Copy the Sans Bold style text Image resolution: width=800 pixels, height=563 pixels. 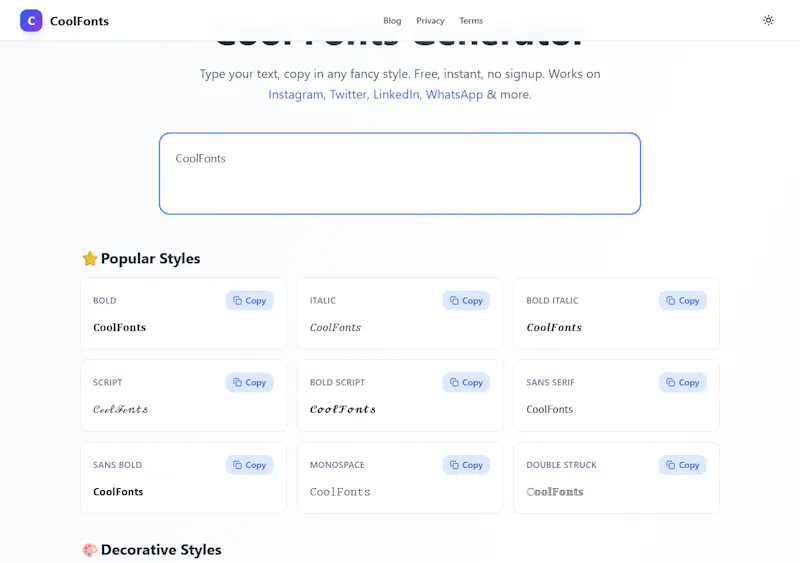tap(249, 465)
